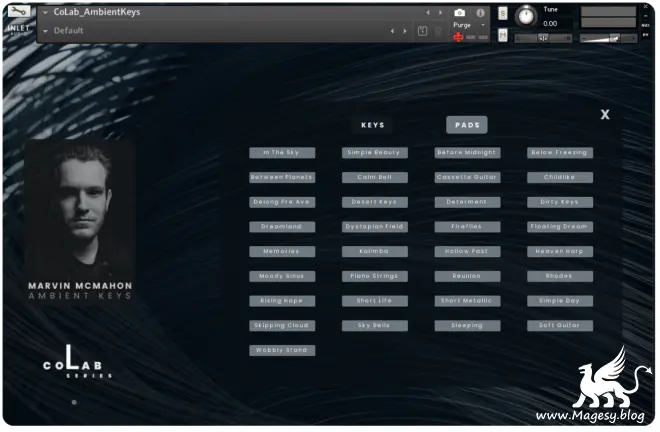The height and width of the screenshot is (432, 660).
Task: Pick the Heaven Harp preset
Action: click(559, 251)
